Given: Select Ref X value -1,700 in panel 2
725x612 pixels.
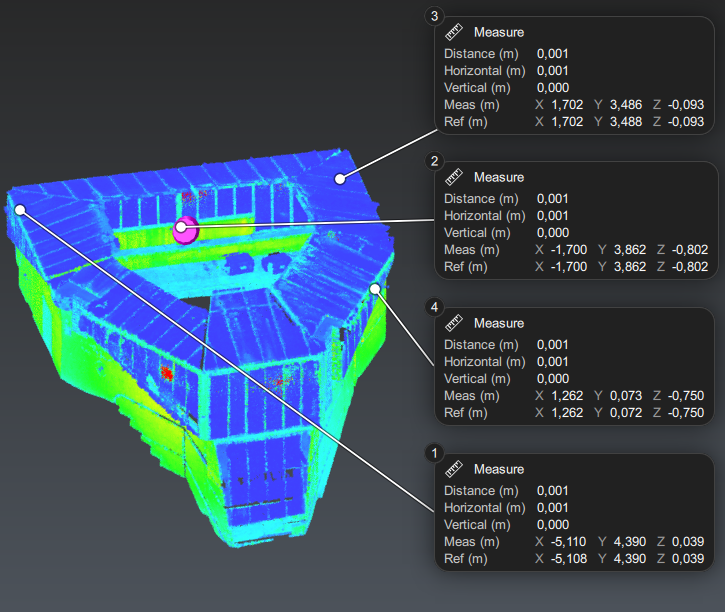Looking at the screenshot, I should [566, 267].
